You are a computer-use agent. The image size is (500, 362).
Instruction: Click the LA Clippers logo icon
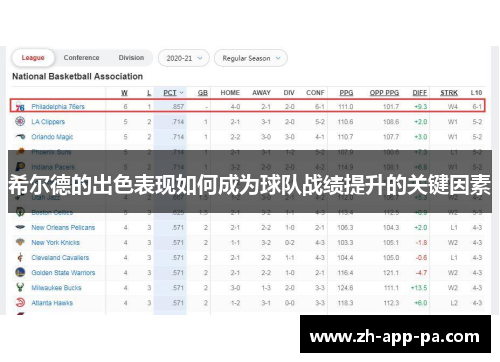(x=20, y=121)
